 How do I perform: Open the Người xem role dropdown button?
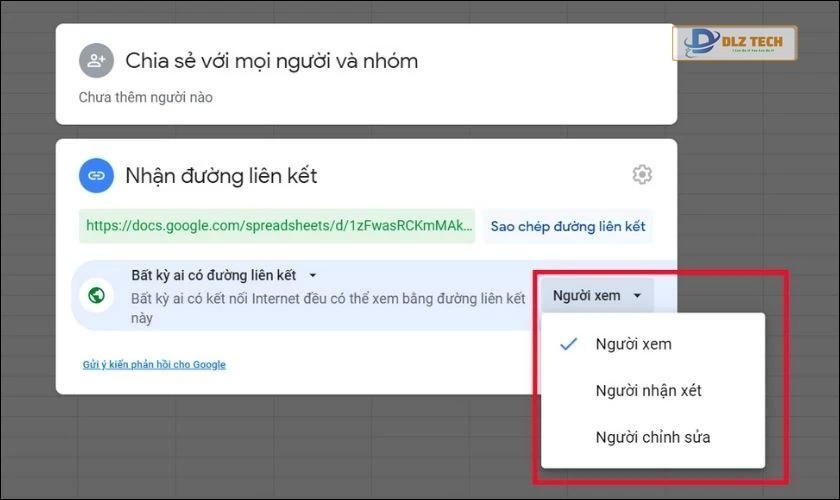click(x=597, y=295)
